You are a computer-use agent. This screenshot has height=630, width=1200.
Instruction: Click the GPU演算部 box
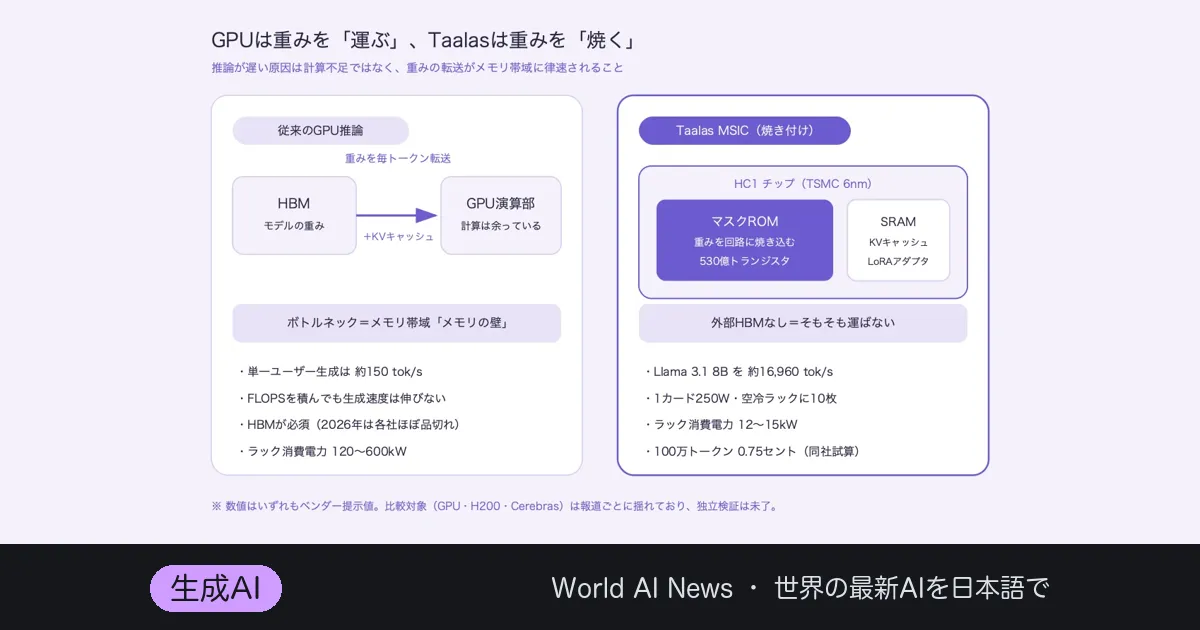coord(501,215)
